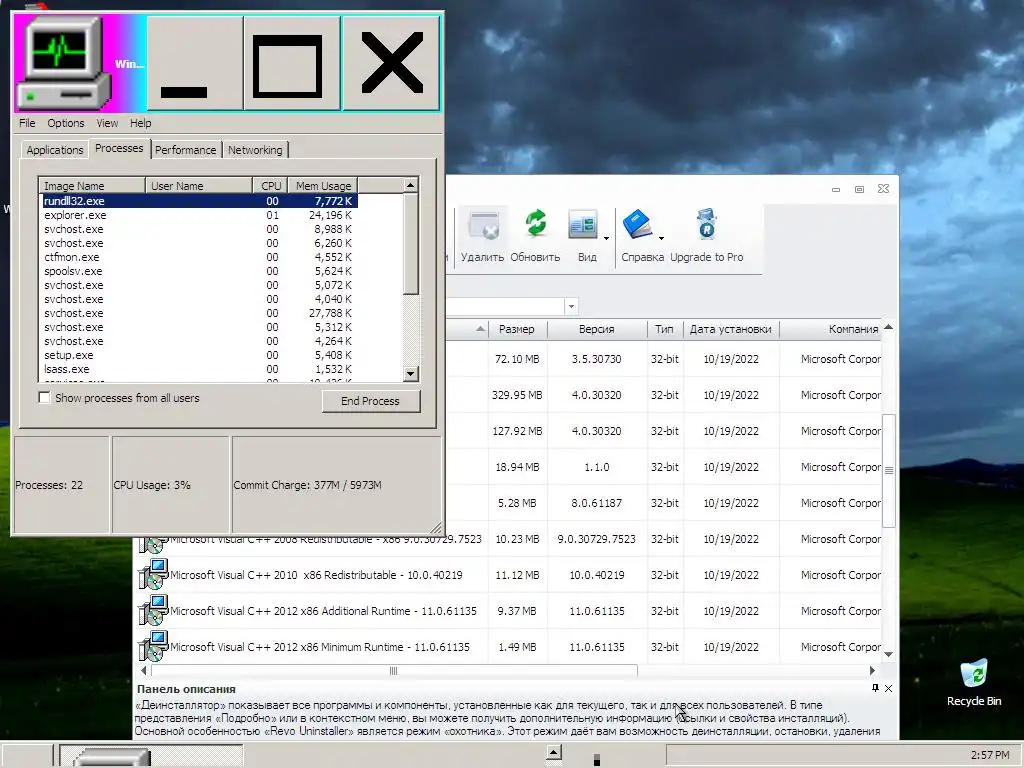
Task: Pin the Панель описания panel
Action: [875, 688]
